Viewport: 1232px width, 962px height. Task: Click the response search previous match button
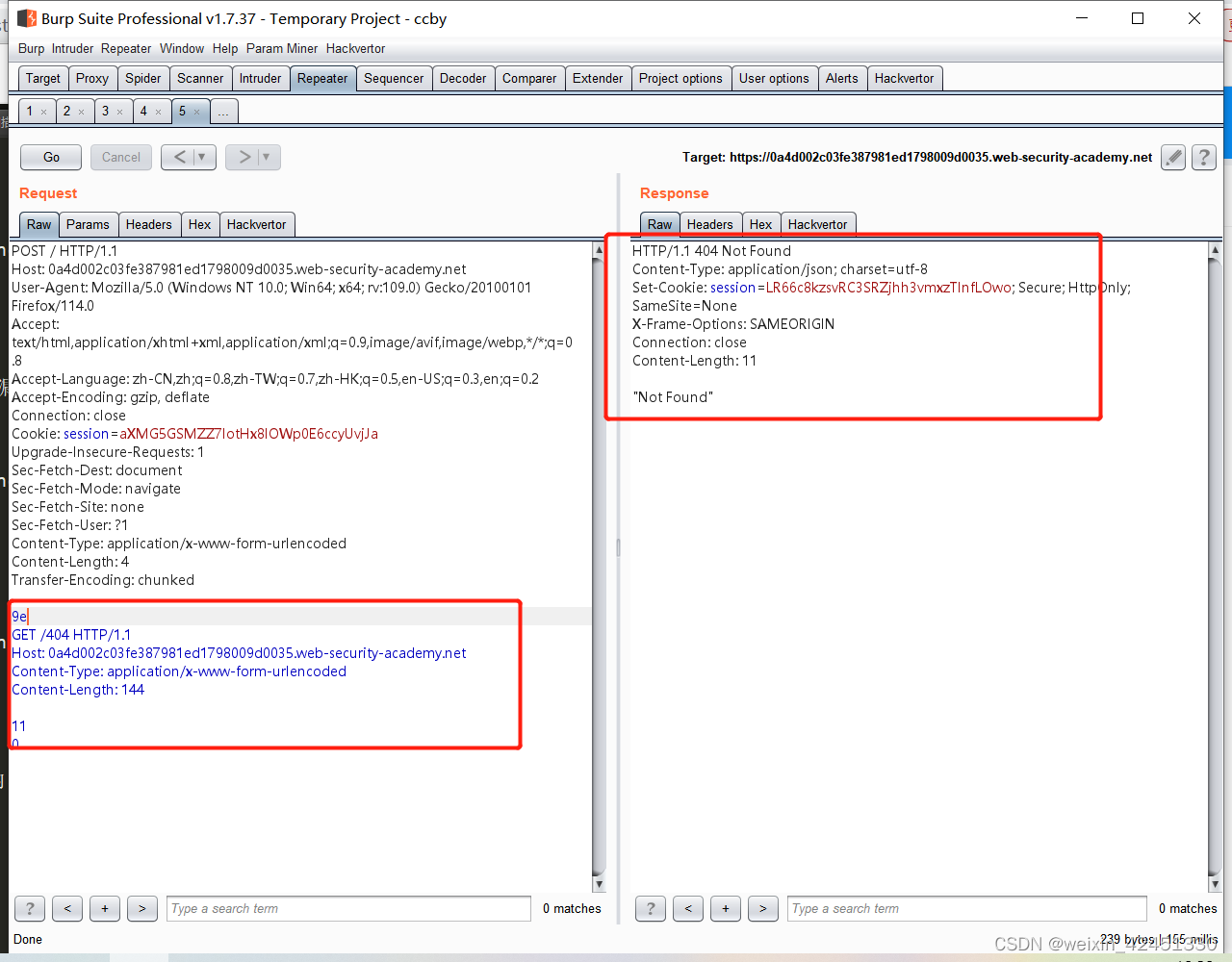pyautogui.click(x=688, y=908)
